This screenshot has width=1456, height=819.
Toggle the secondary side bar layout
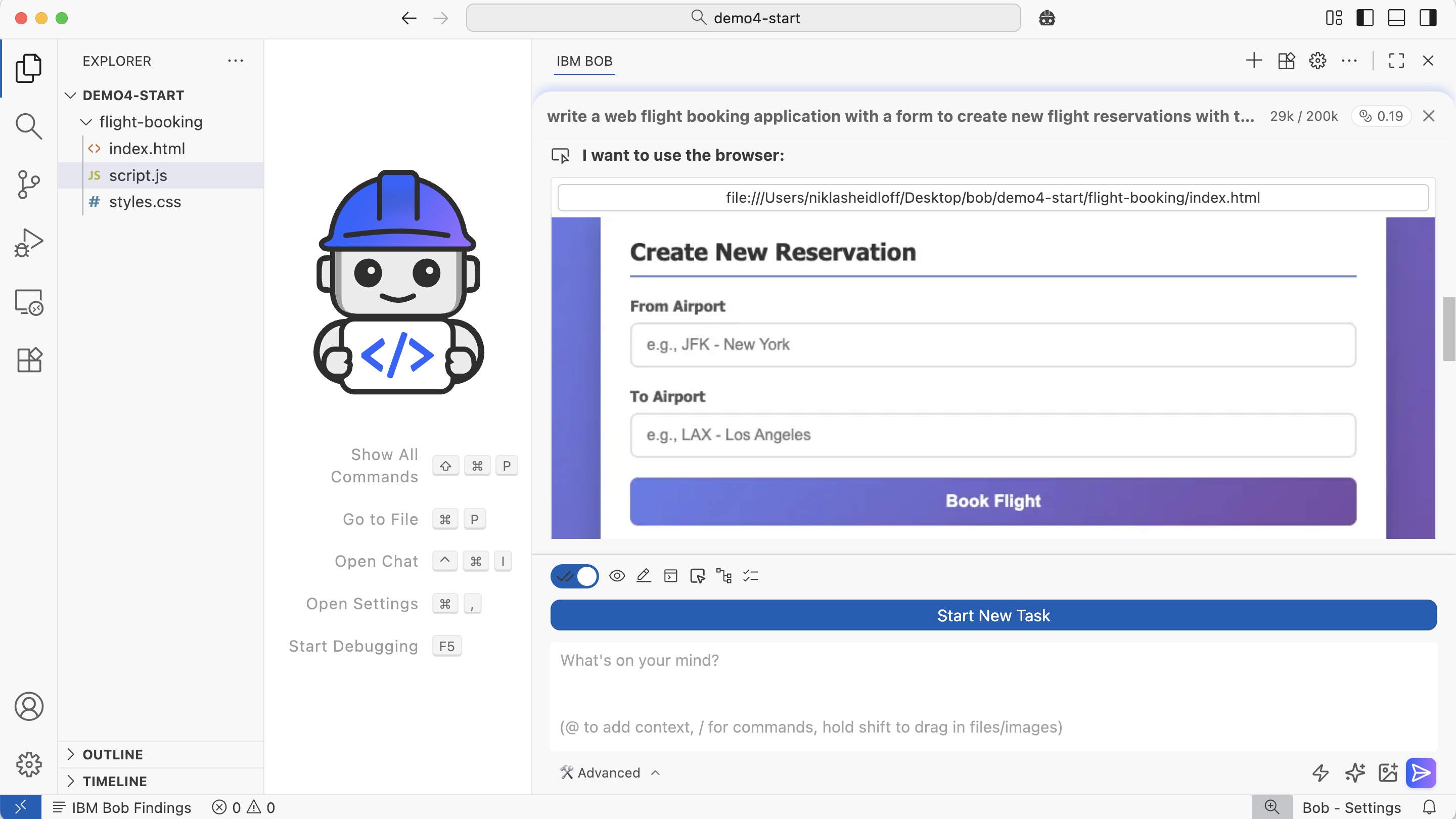(1428, 18)
